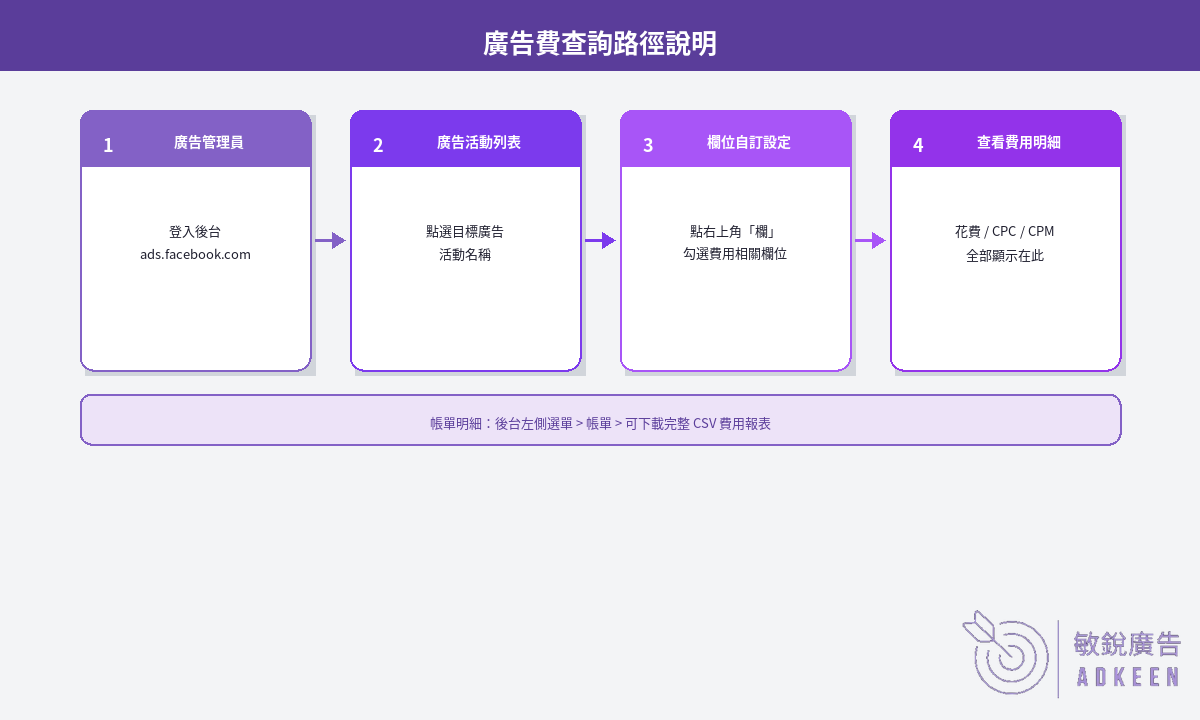Click the arrow between step 2 and 3

pos(600,240)
